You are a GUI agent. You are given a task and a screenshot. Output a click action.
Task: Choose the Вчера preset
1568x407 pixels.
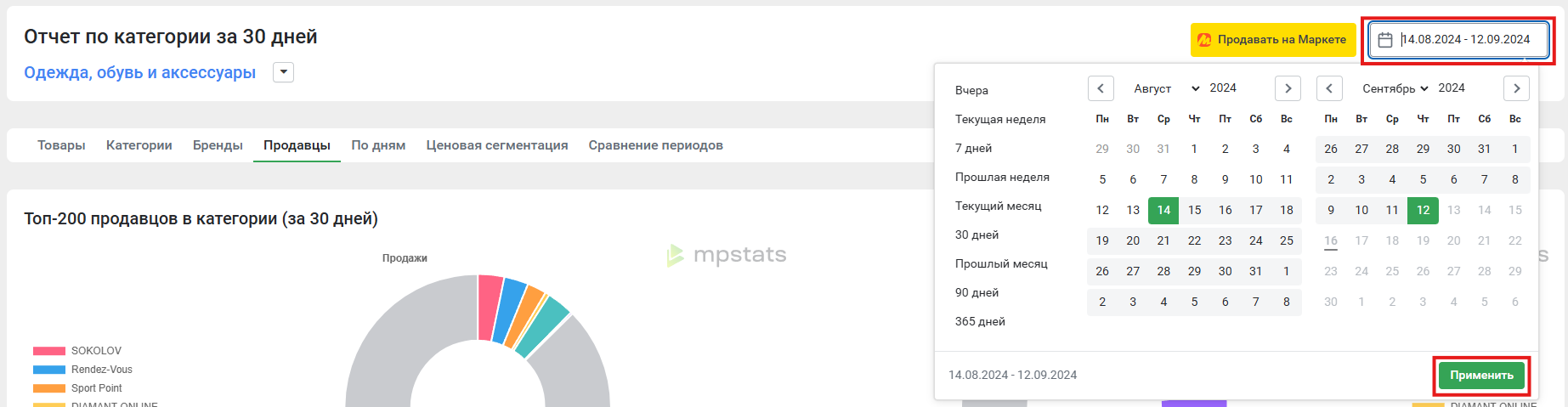coord(971,90)
